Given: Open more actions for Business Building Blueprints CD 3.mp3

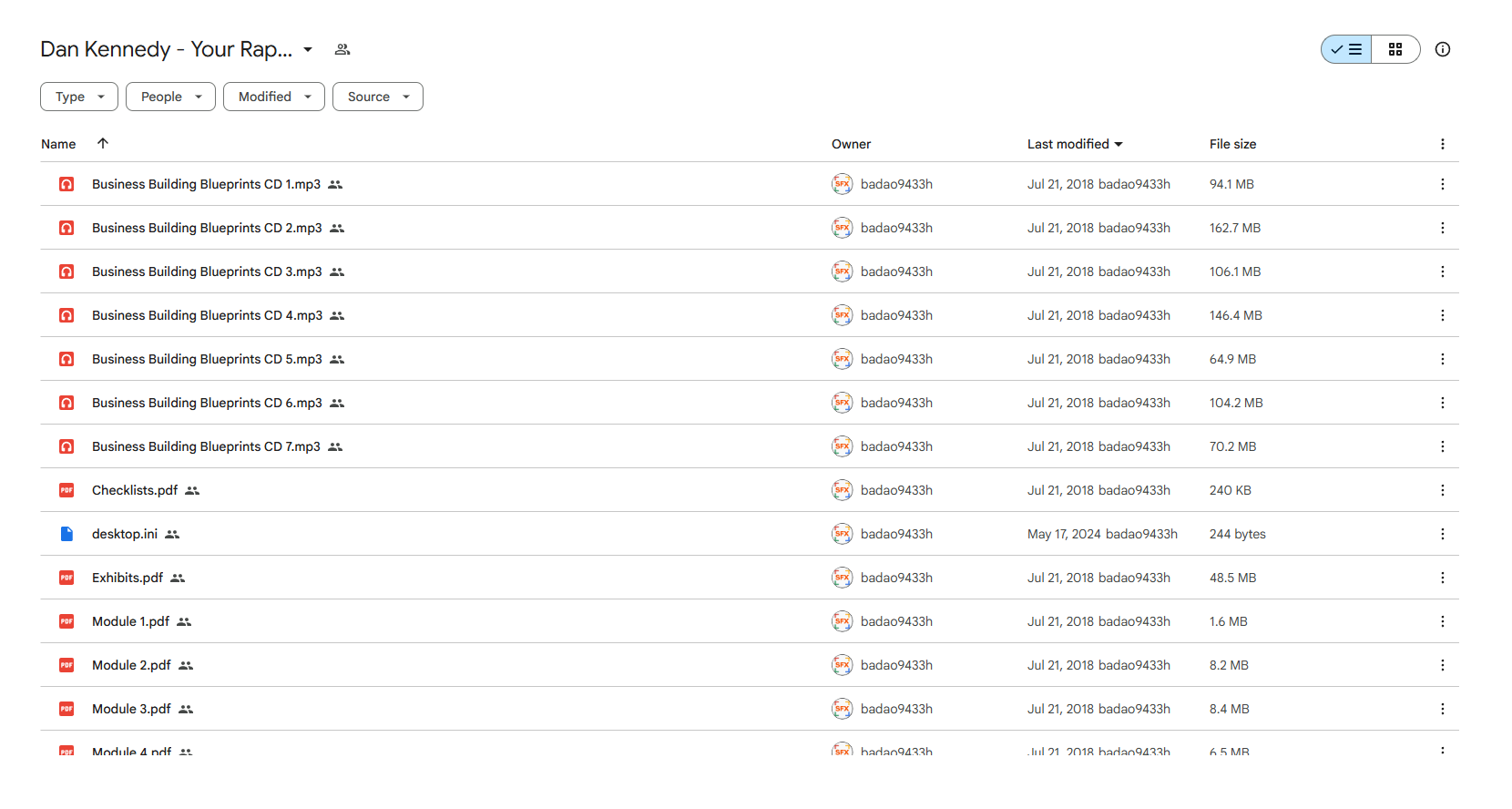Looking at the screenshot, I should click(1443, 271).
